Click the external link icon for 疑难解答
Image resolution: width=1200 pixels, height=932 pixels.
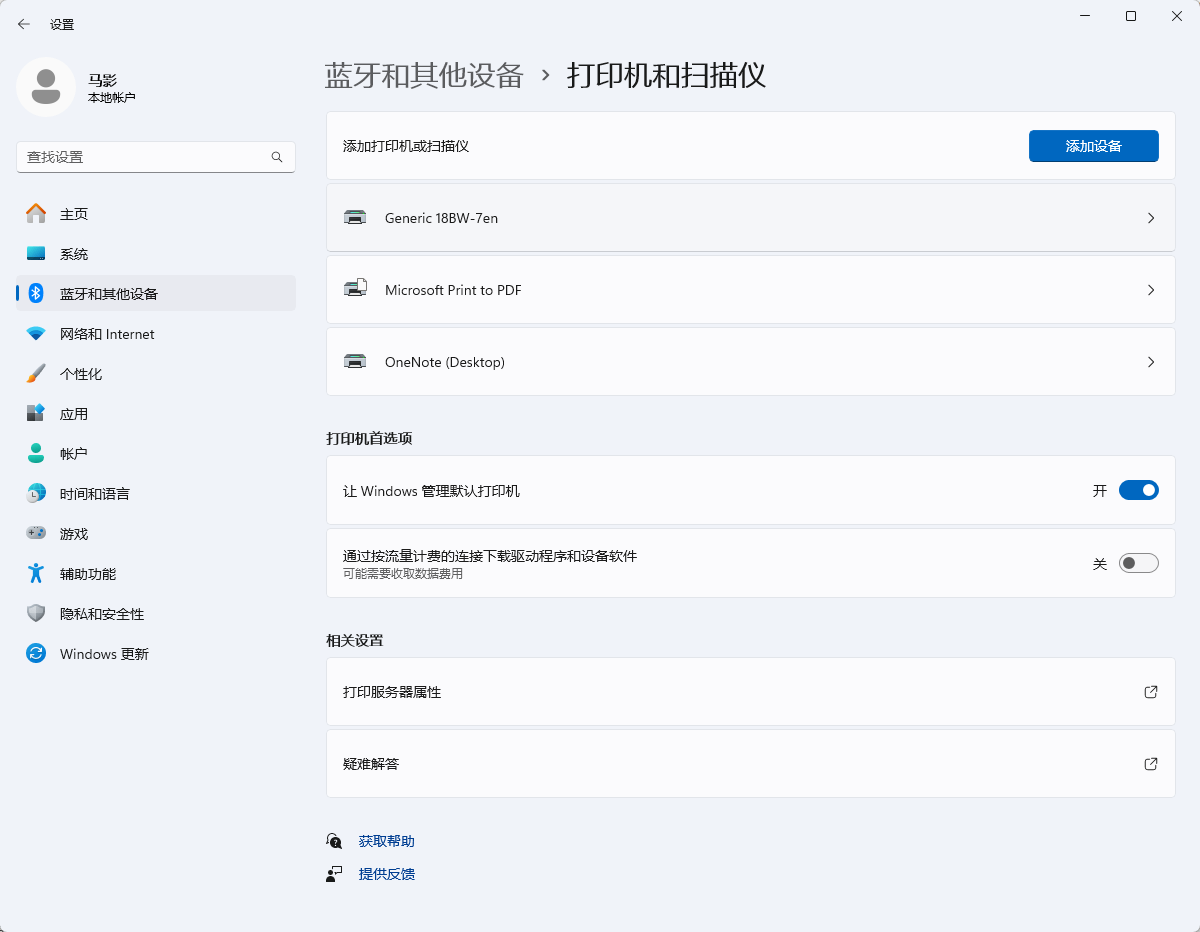(x=1151, y=764)
